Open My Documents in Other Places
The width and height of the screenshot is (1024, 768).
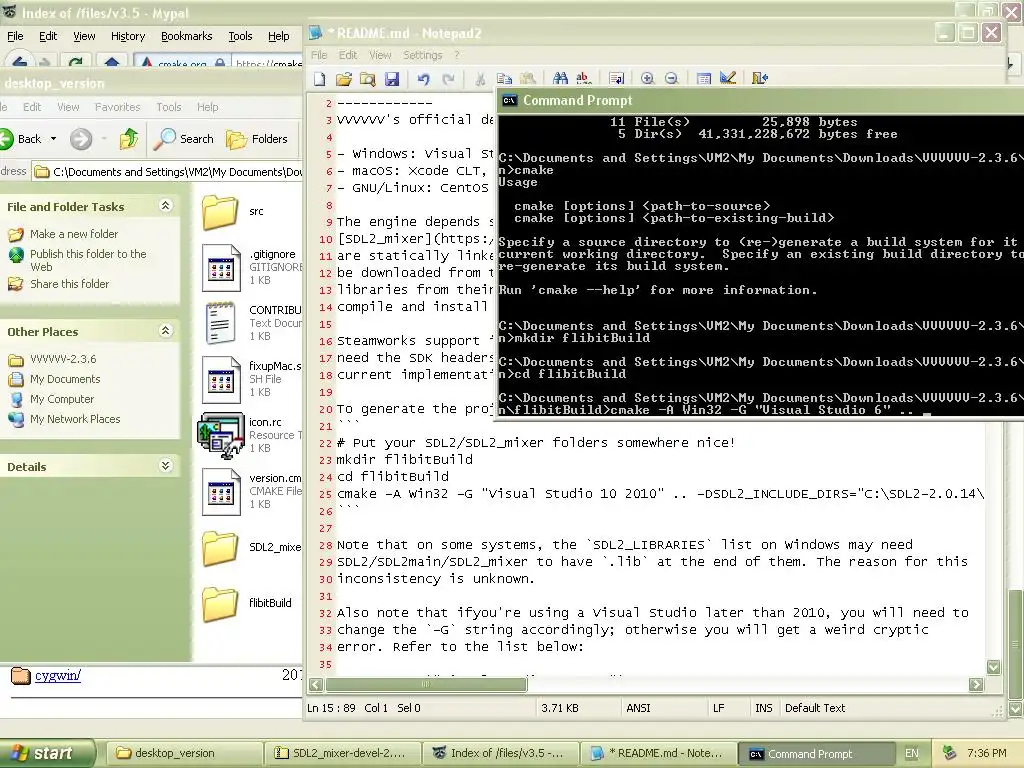point(65,379)
